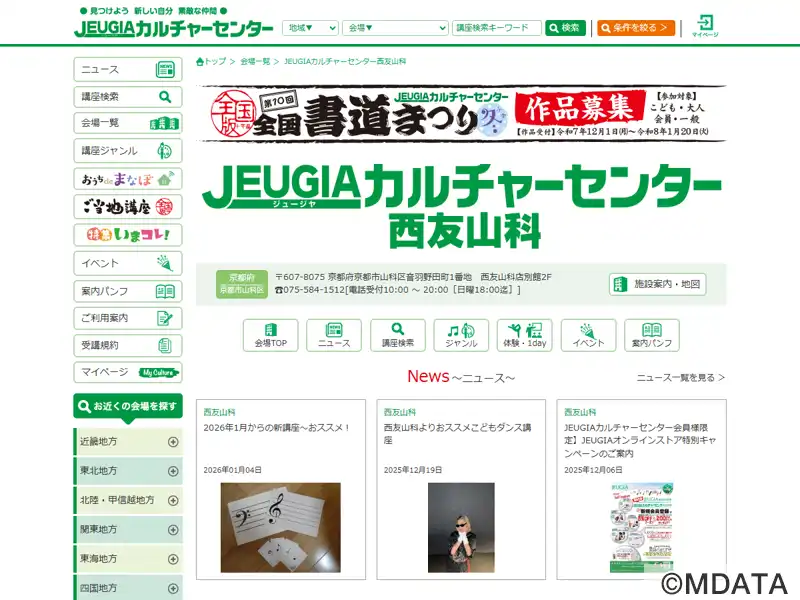Expand 四国地方 region list
Image resolution: width=800 pixels, height=600 pixels.
[129, 588]
